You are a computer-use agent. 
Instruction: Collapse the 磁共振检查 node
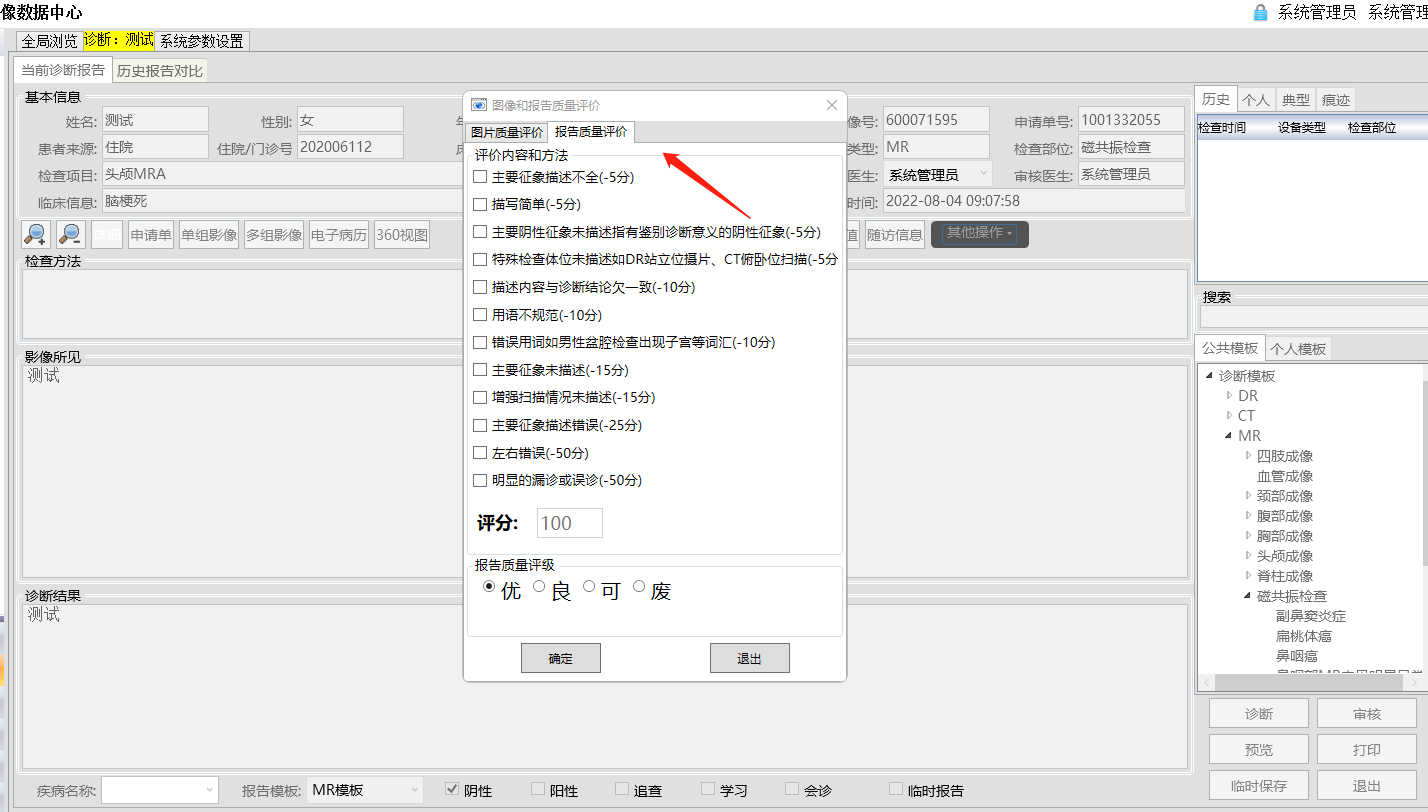pos(1248,596)
